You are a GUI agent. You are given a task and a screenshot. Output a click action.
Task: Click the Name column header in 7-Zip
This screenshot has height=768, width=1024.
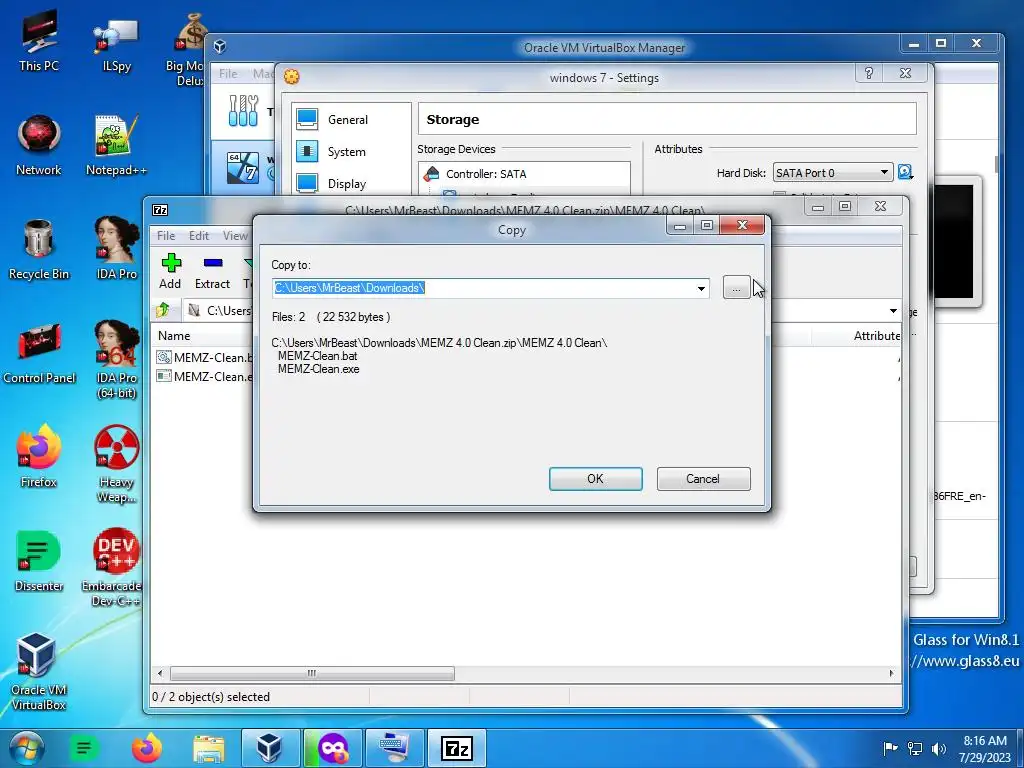pyautogui.click(x=174, y=336)
